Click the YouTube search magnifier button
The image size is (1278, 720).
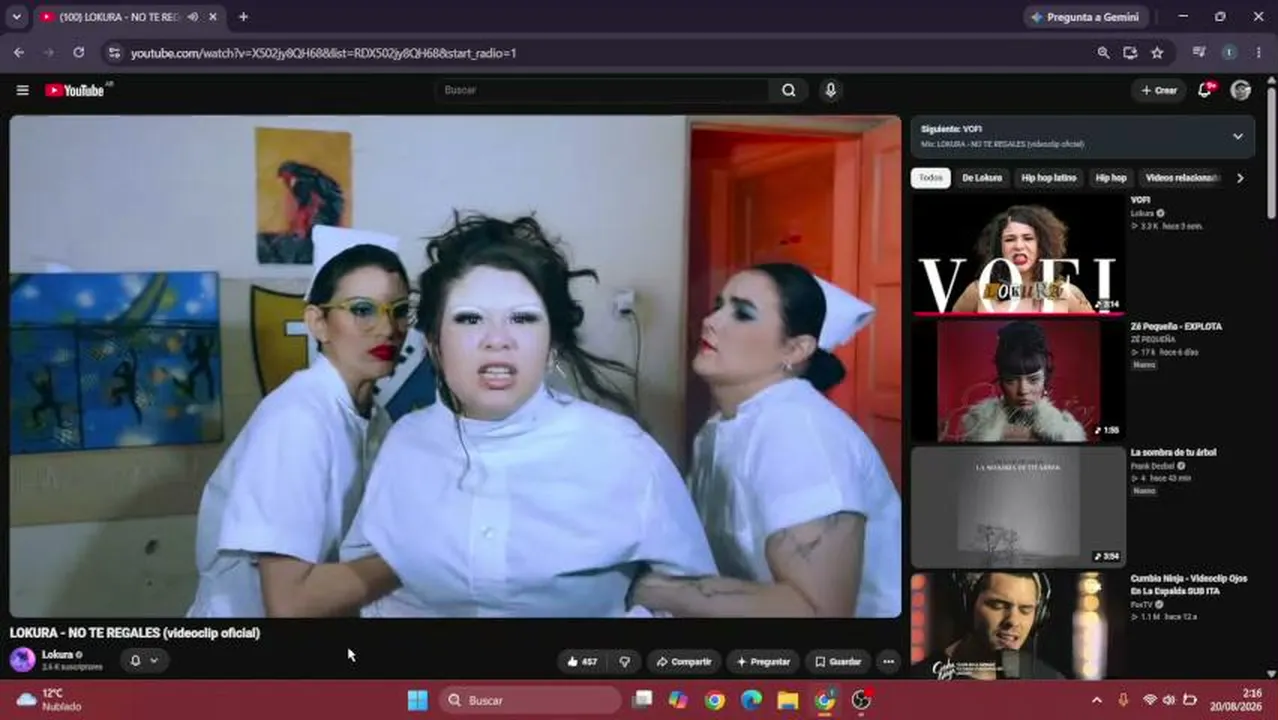coord(789,90)
